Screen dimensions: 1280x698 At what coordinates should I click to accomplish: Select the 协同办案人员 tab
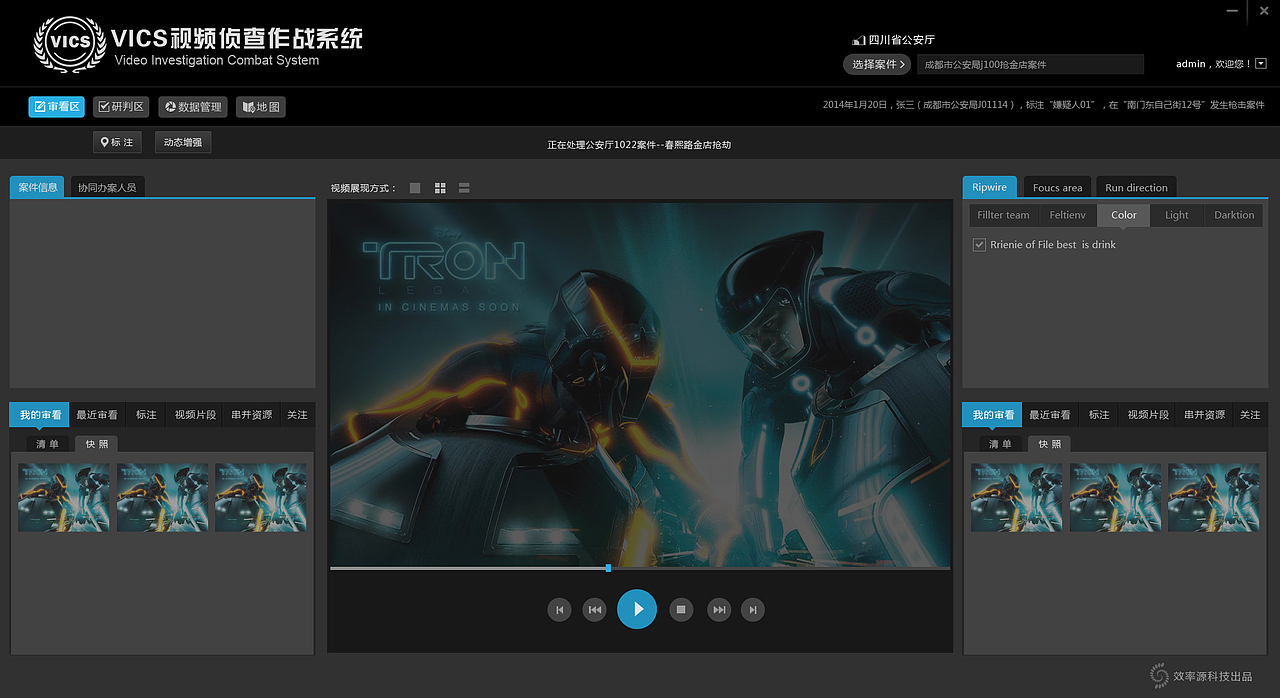click(107, 187)
